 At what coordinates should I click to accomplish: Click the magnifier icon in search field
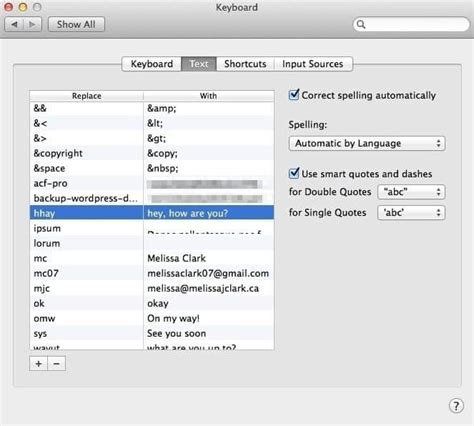(x=361, y=25)
